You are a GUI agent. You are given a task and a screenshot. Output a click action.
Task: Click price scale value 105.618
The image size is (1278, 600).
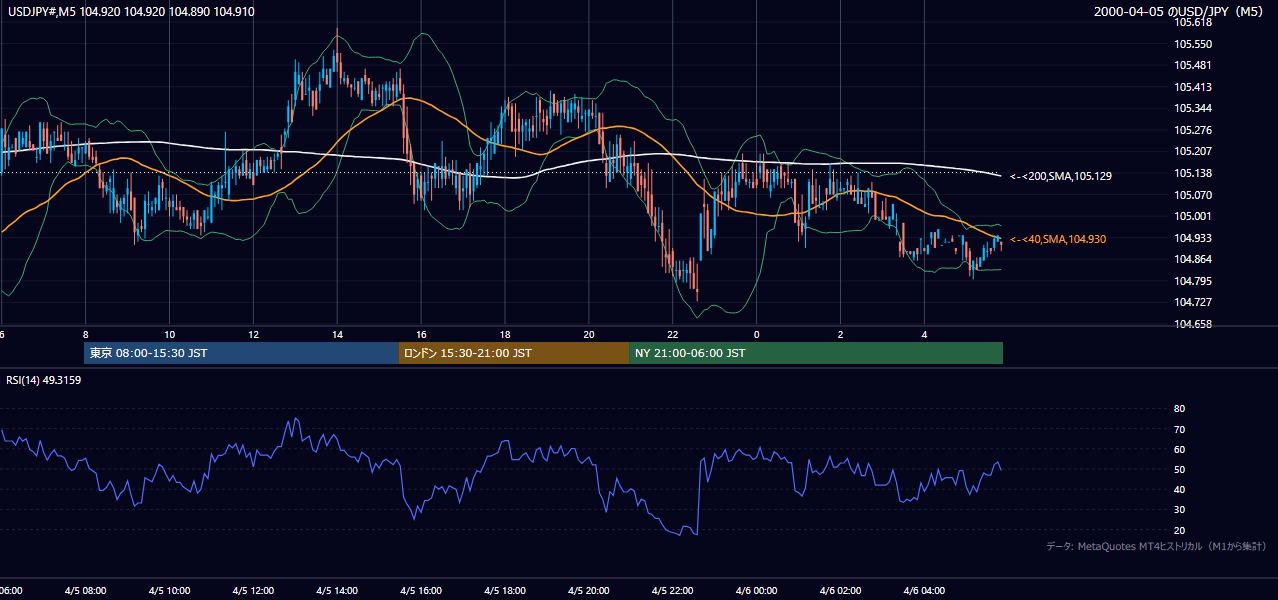[1192, 22]
